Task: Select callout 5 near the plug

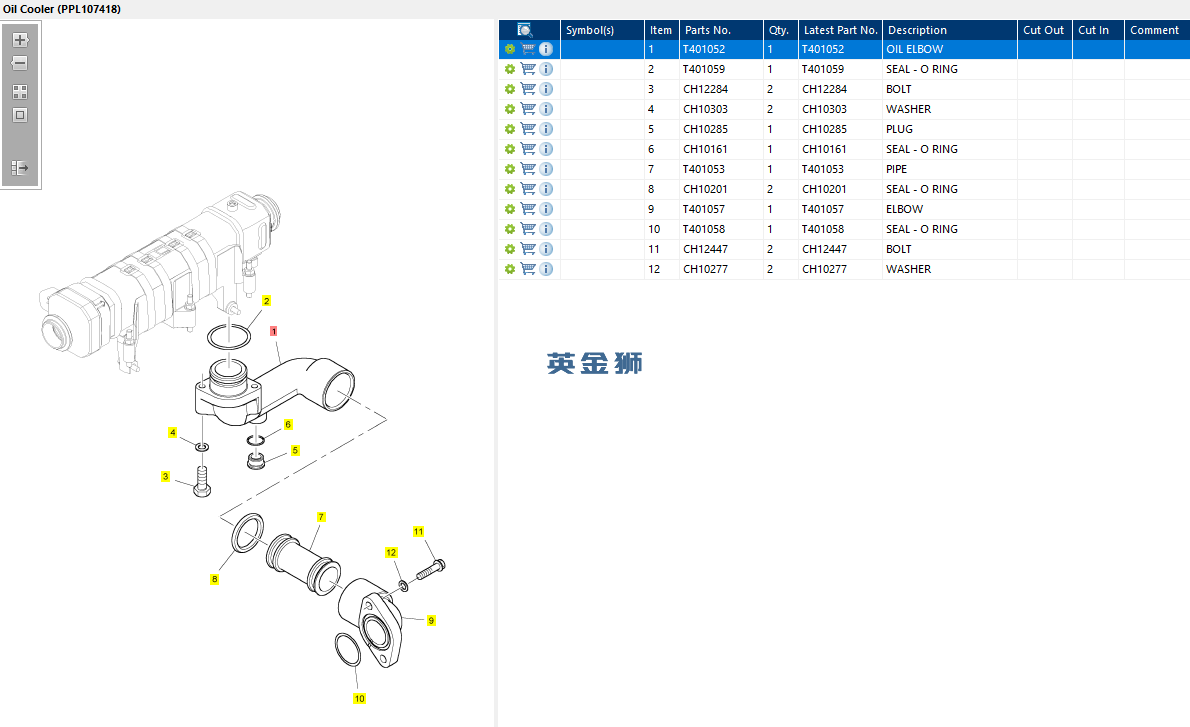Action: point(295,450)
